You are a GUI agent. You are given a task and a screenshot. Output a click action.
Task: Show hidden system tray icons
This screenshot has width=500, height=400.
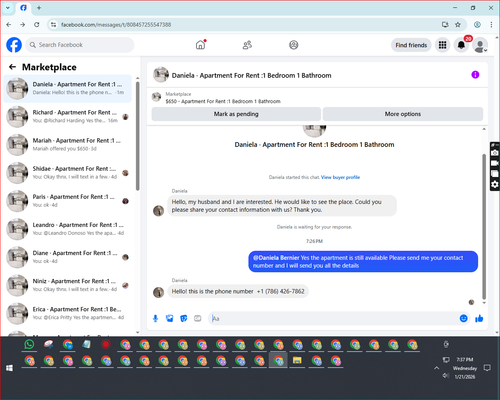tap(436, 368)
